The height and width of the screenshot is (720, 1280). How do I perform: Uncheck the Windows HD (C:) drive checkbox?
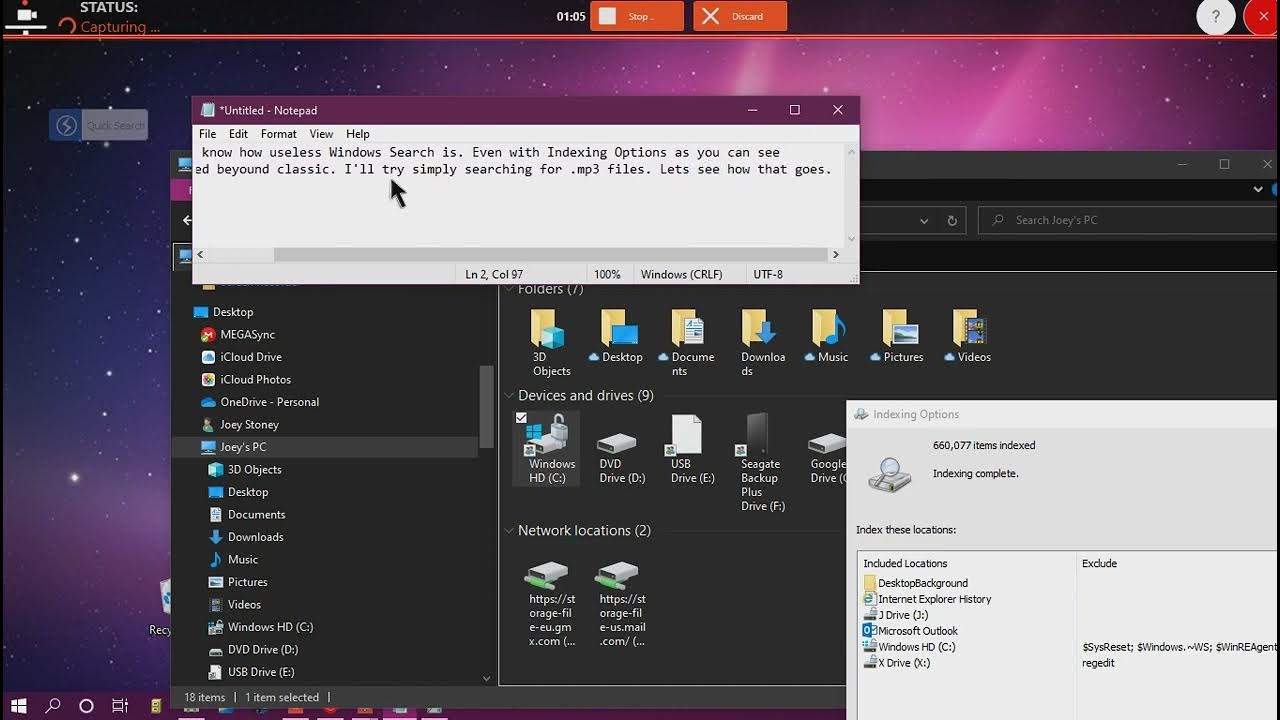(x=521, y=418)
